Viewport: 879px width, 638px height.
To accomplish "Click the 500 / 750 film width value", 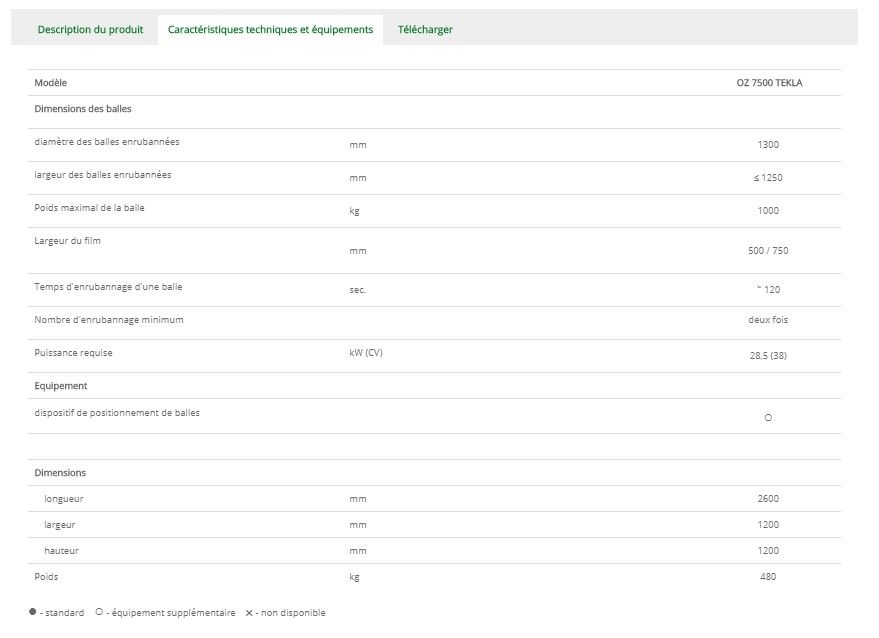I will click(768, 251).
